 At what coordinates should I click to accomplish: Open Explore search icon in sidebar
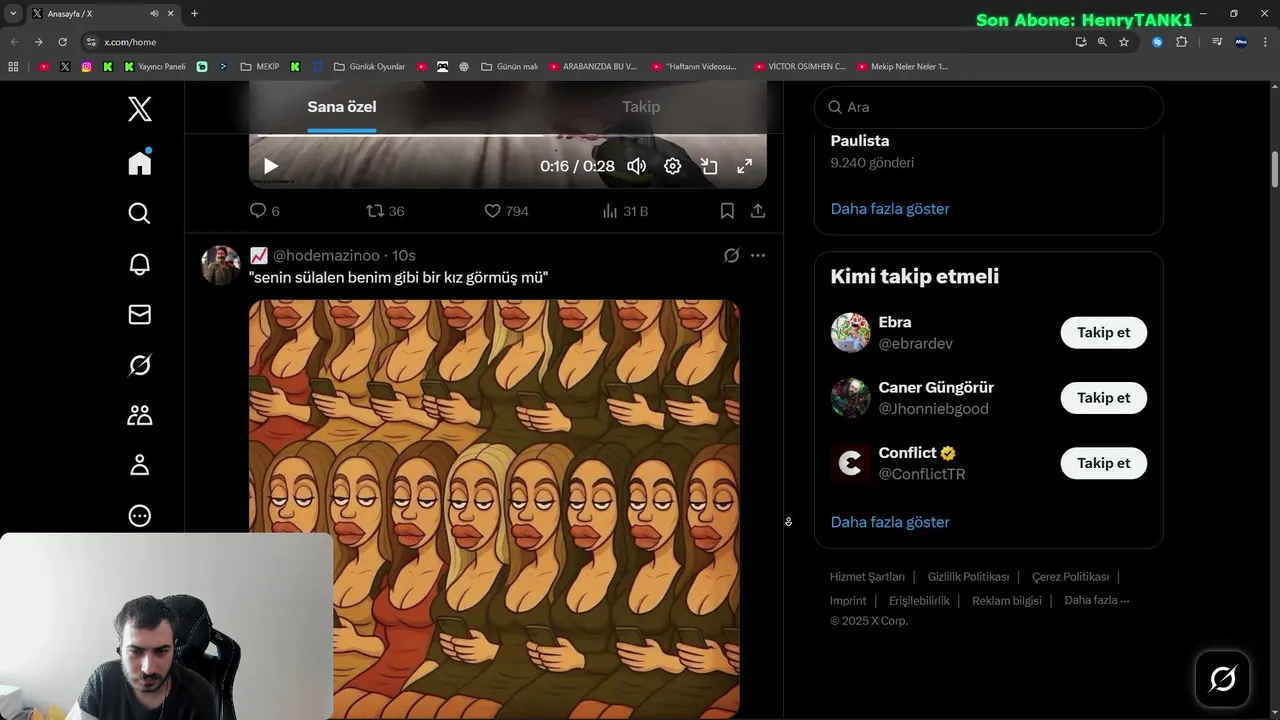[140, 213]
